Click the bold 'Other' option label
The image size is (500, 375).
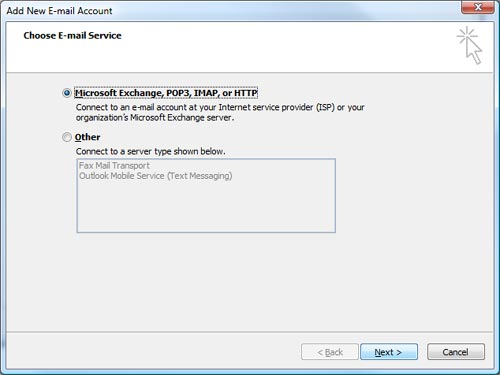(87, 137)
